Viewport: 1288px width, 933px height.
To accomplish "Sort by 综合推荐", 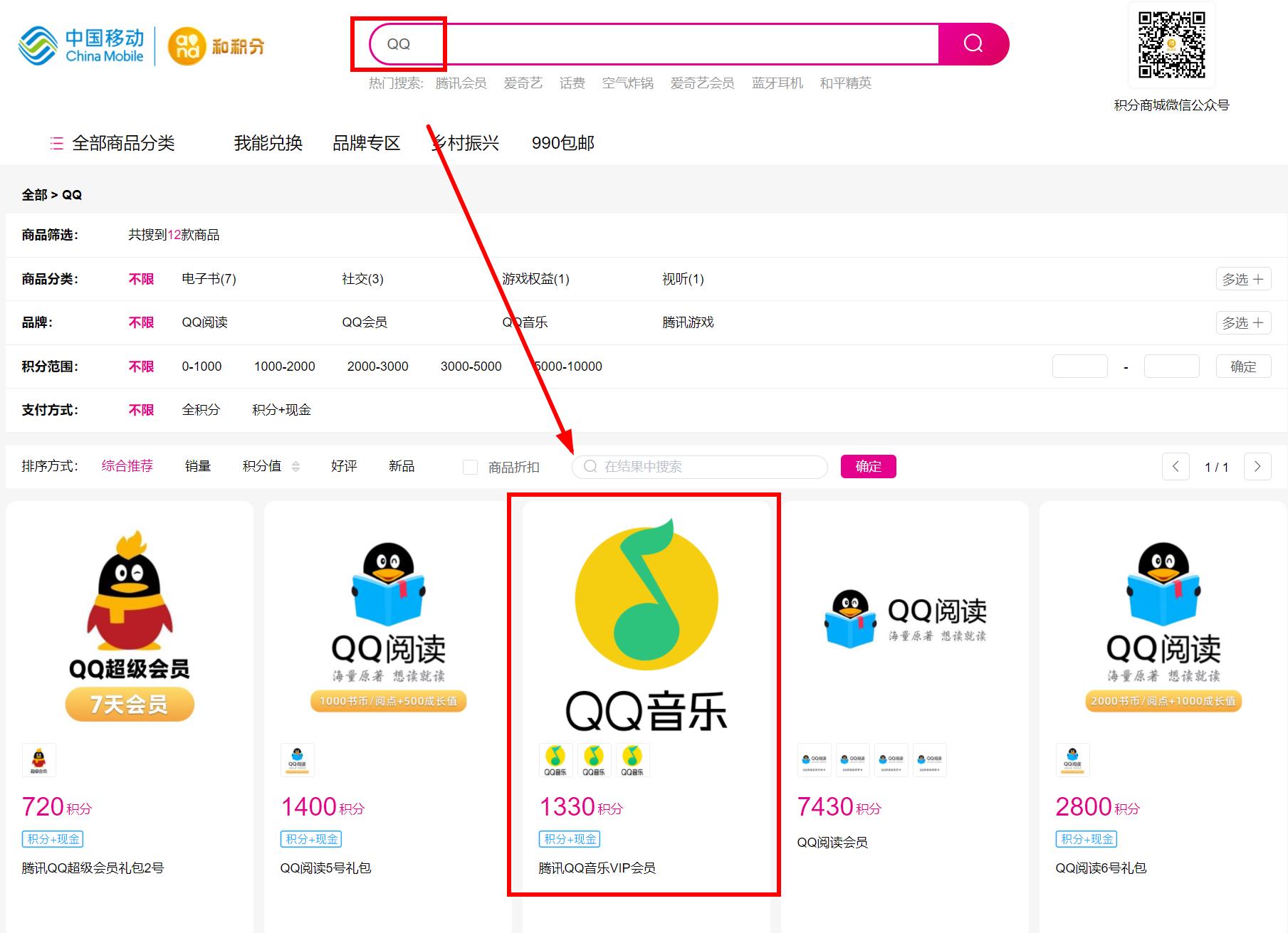I will pyautogui.click(x=127, y=466).
